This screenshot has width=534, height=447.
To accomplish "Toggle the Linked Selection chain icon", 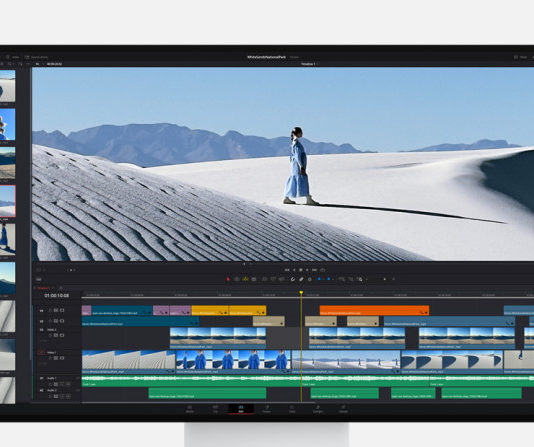I will coord(301,279).
